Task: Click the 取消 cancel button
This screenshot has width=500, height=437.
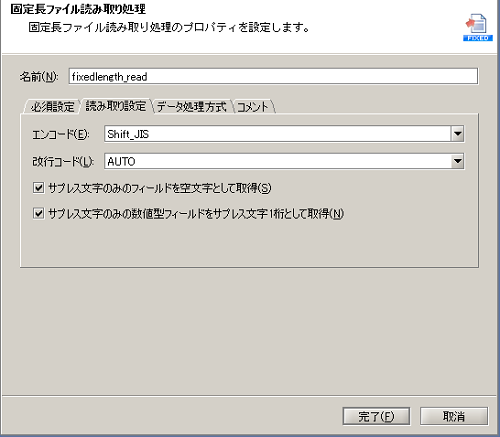Action: point(454,416)
